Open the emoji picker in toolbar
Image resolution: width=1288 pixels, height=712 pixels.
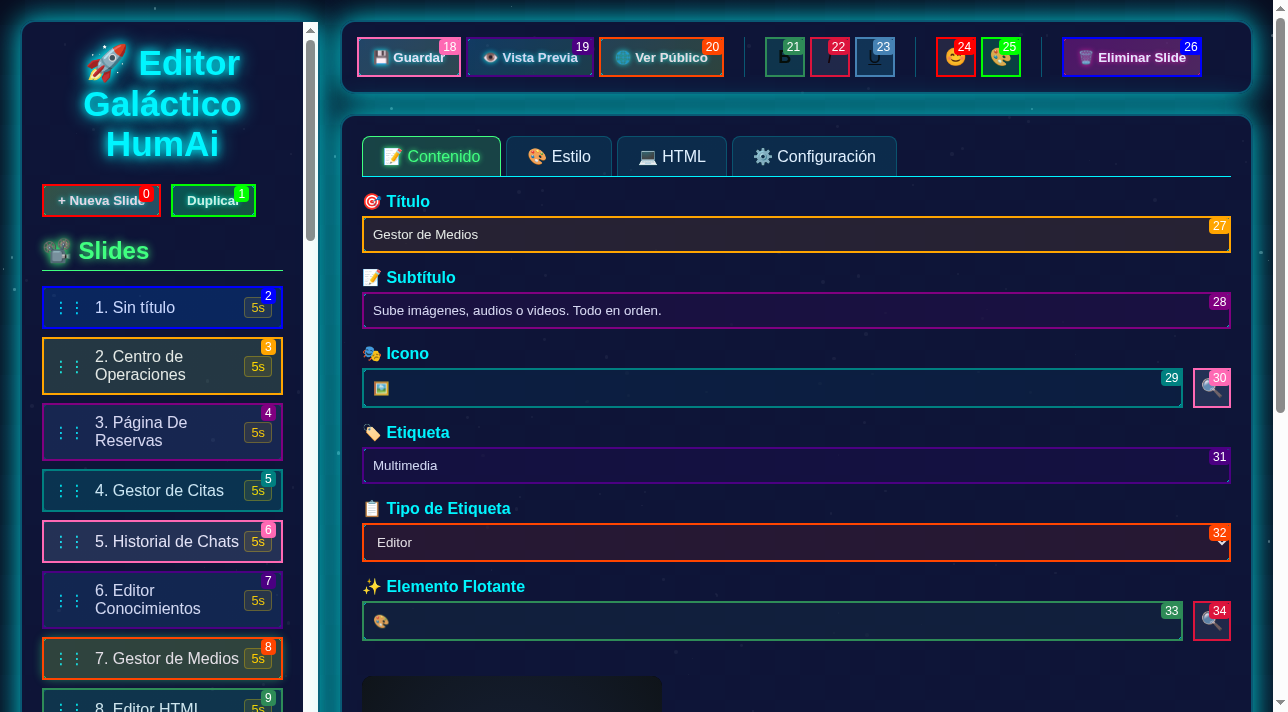pos(955,58)
